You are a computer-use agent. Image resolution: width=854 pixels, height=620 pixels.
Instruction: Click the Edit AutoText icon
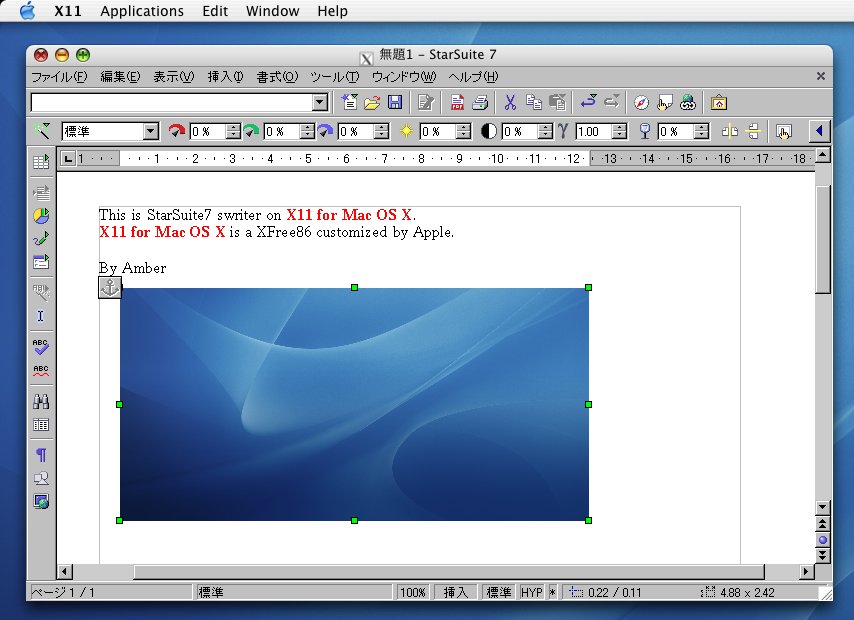pos(41,292)
